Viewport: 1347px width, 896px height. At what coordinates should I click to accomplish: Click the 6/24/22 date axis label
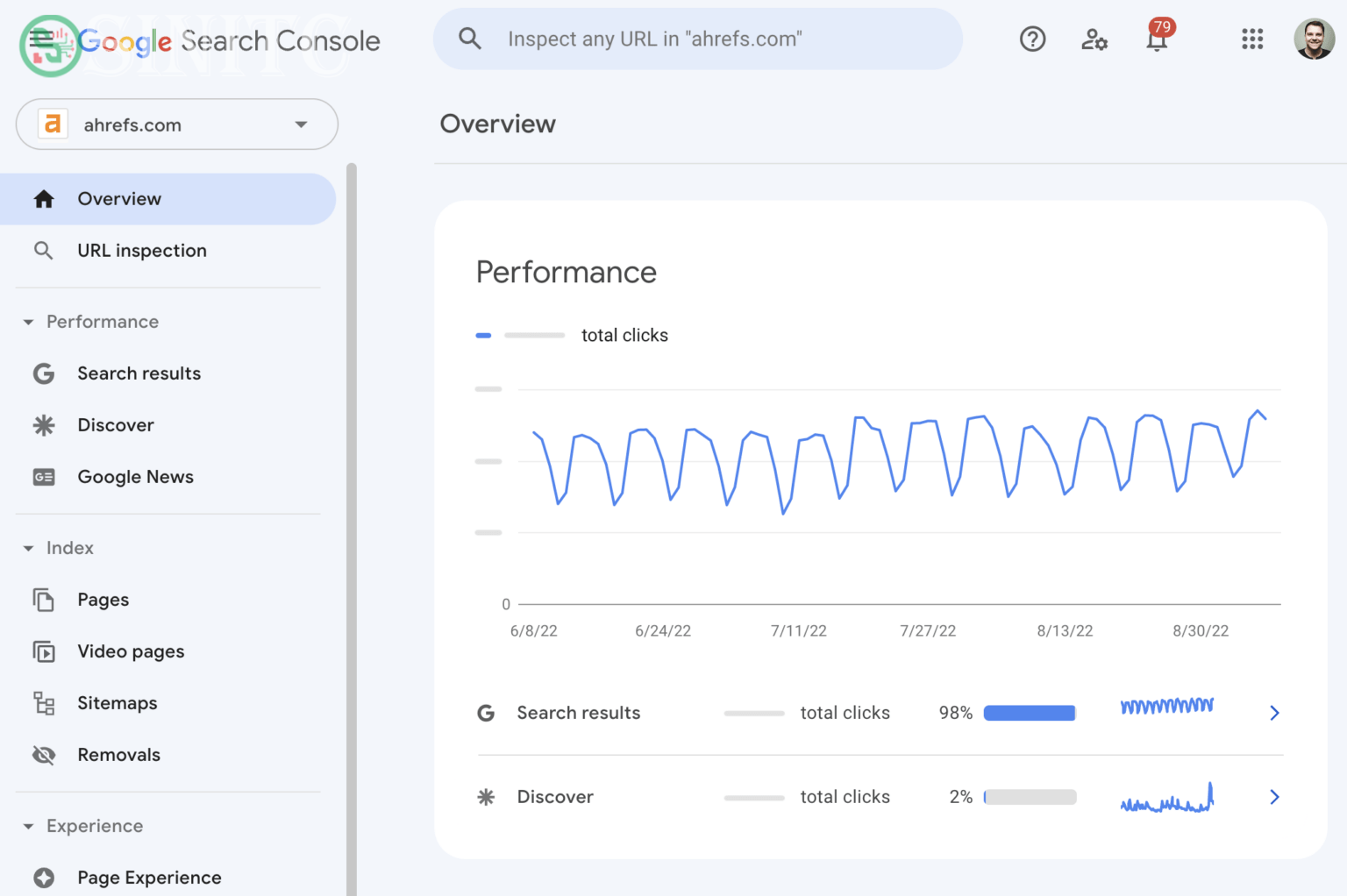663,630
